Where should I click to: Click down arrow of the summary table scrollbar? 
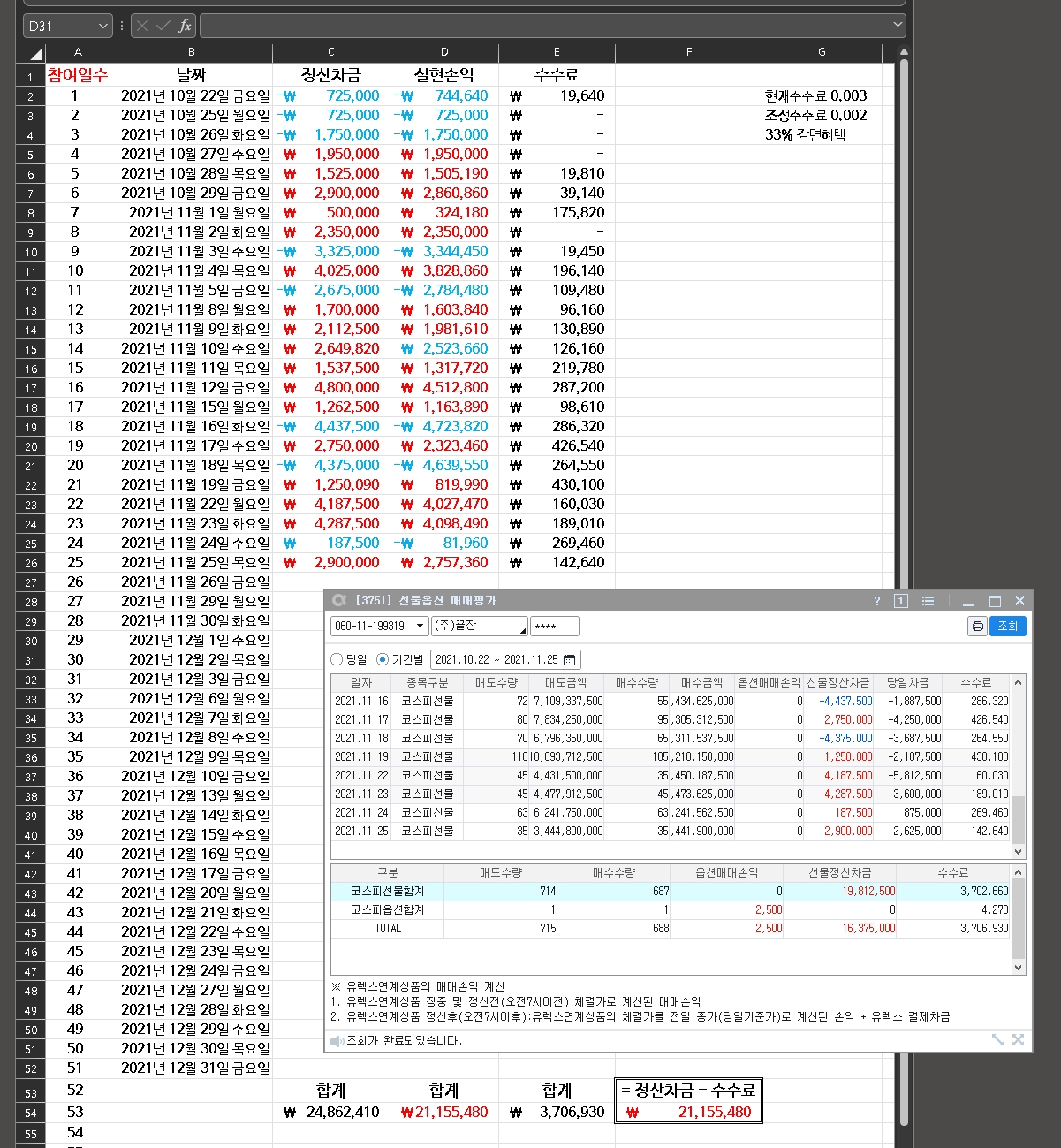tap(1019, 968)
